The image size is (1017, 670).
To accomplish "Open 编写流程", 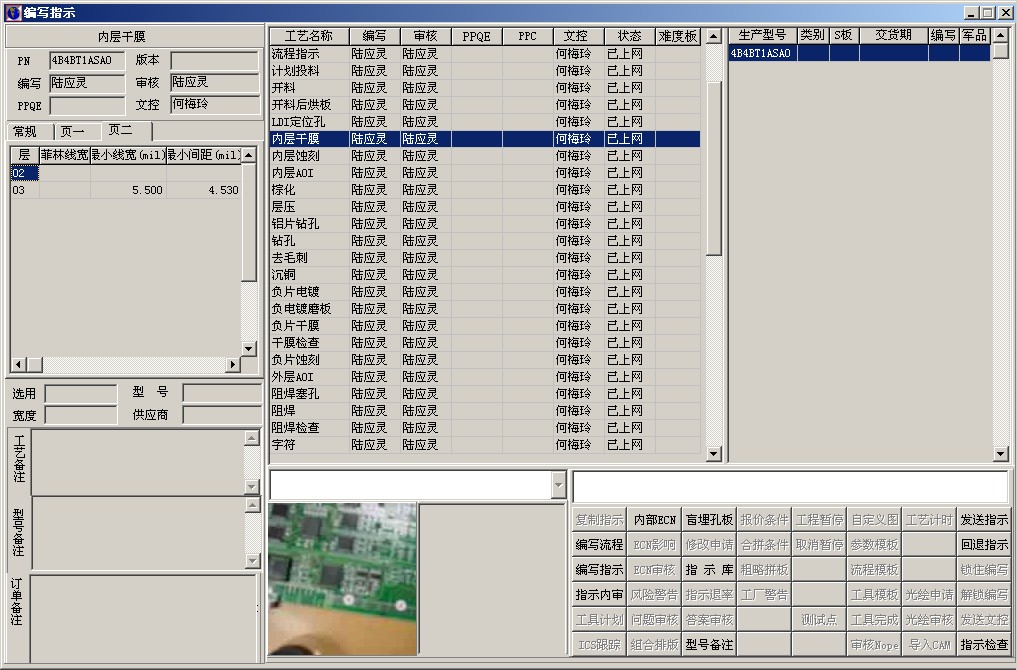I will coord(599,544).
